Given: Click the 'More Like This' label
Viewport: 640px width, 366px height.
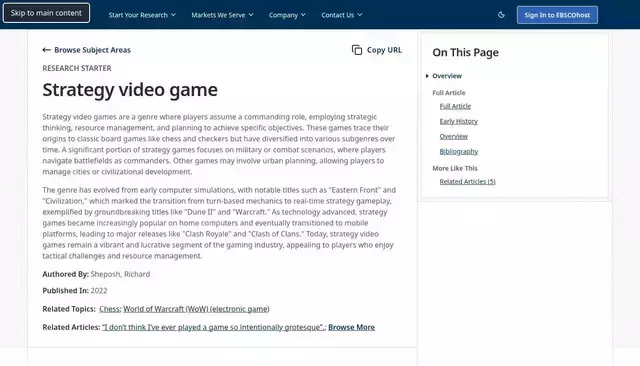Looking at the screenshot, I should (x=455, y=168).
